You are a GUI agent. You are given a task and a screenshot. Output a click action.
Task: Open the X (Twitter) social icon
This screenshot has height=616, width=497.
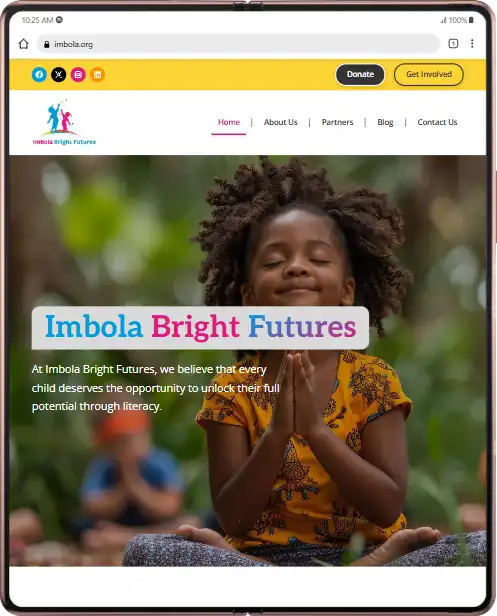[x=59, y=74]
